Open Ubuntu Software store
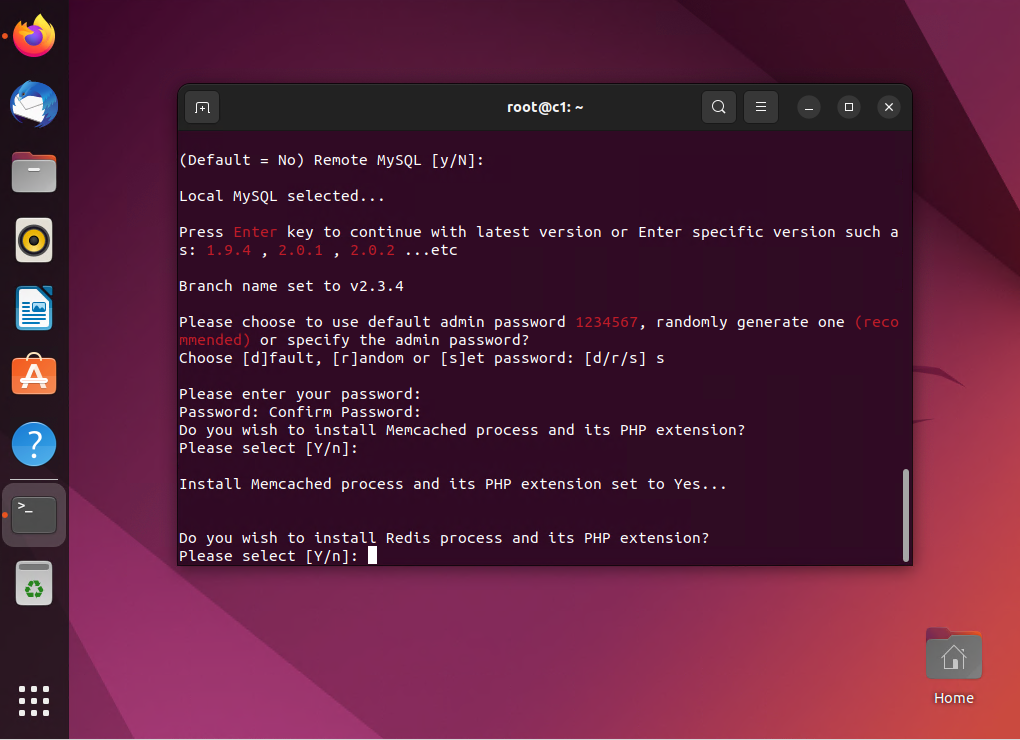This screenshot has height=740, width=1020. pos(34,375)
